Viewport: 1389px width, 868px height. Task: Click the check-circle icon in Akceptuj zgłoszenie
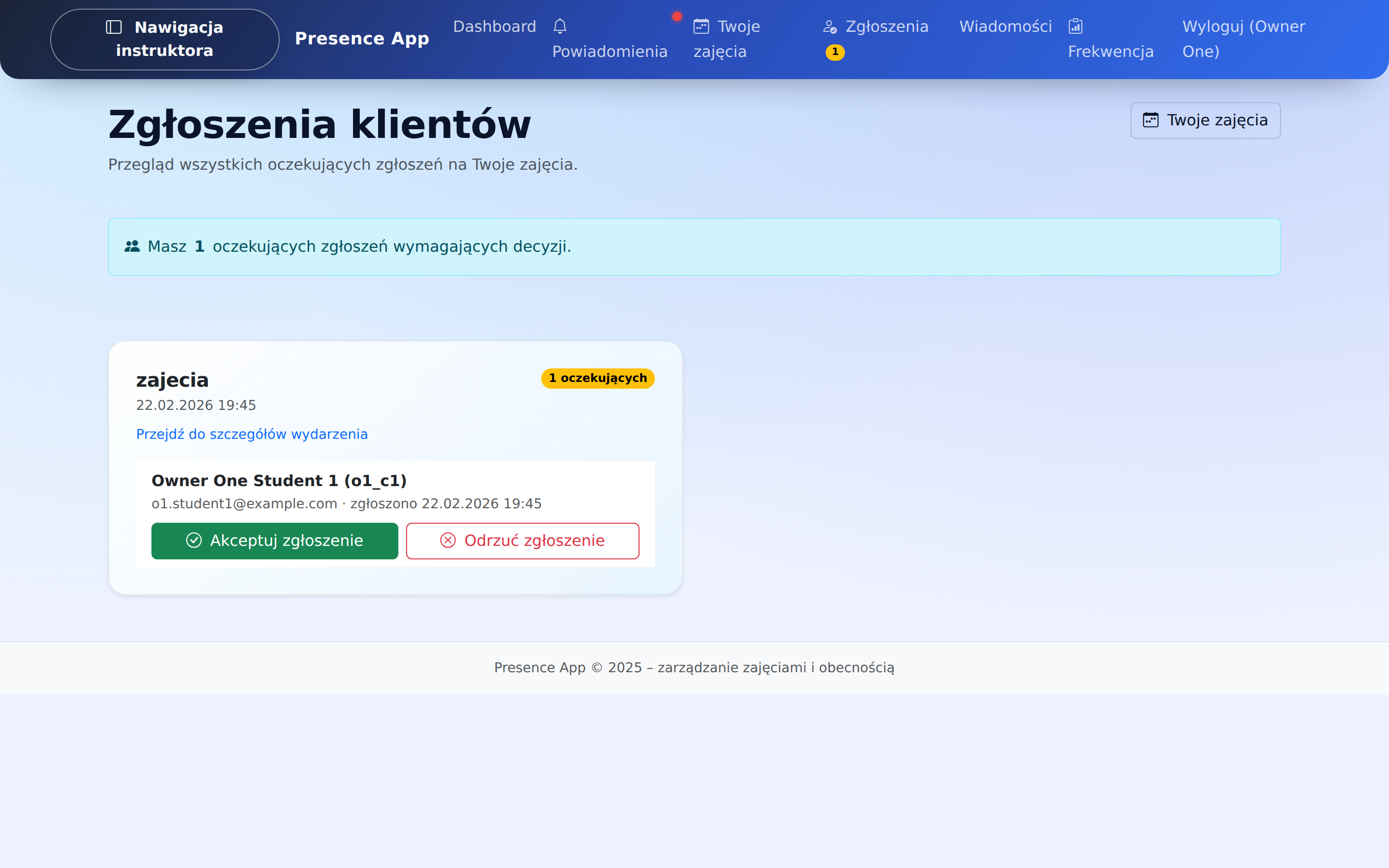[x=194, y=541]
